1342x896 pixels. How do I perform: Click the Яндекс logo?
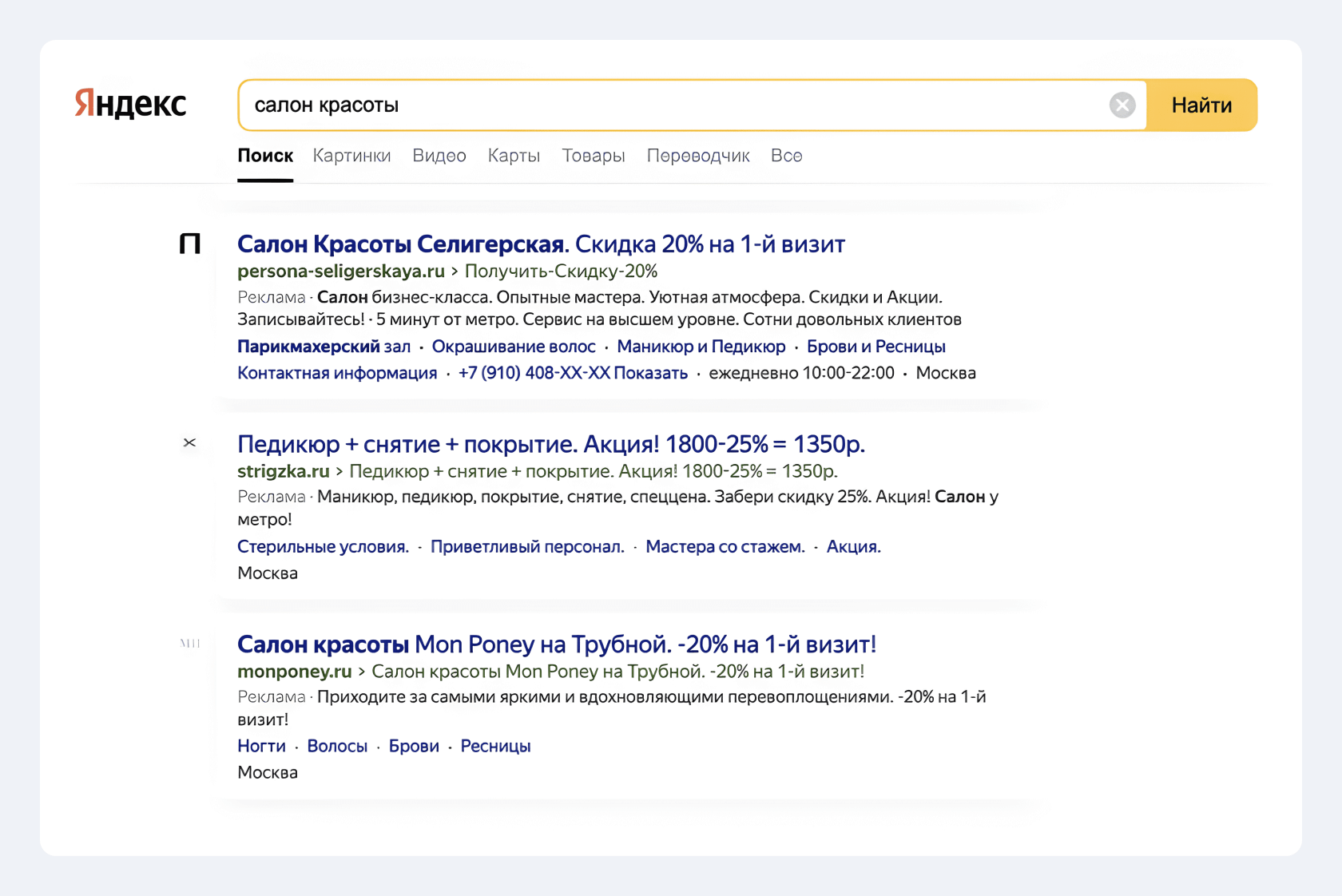[x=130, y=104]
